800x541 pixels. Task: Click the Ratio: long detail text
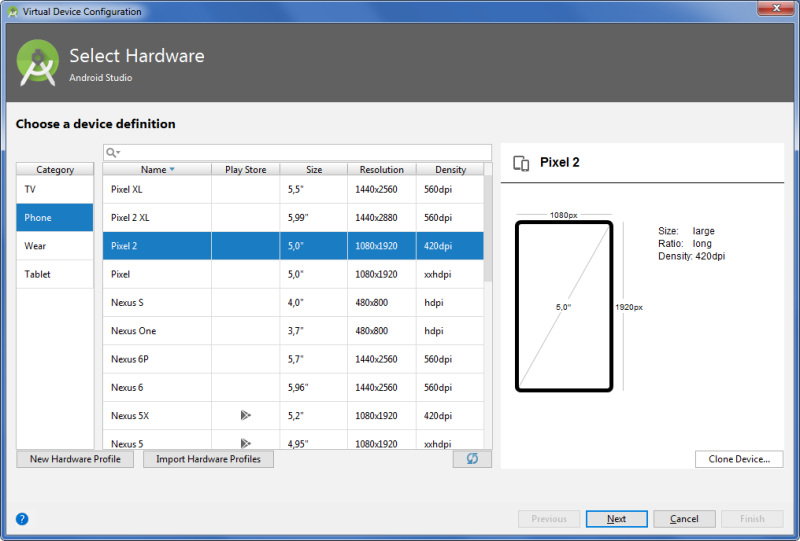pyautogui.click(x=685, y=243)
